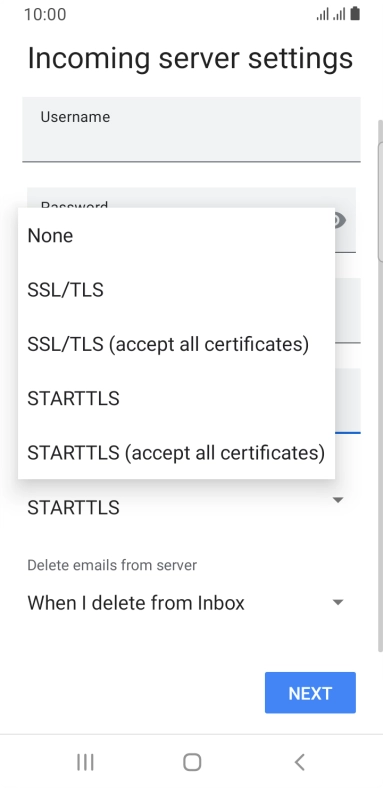Tap the clock showing 10:00

tap(45, 14)
